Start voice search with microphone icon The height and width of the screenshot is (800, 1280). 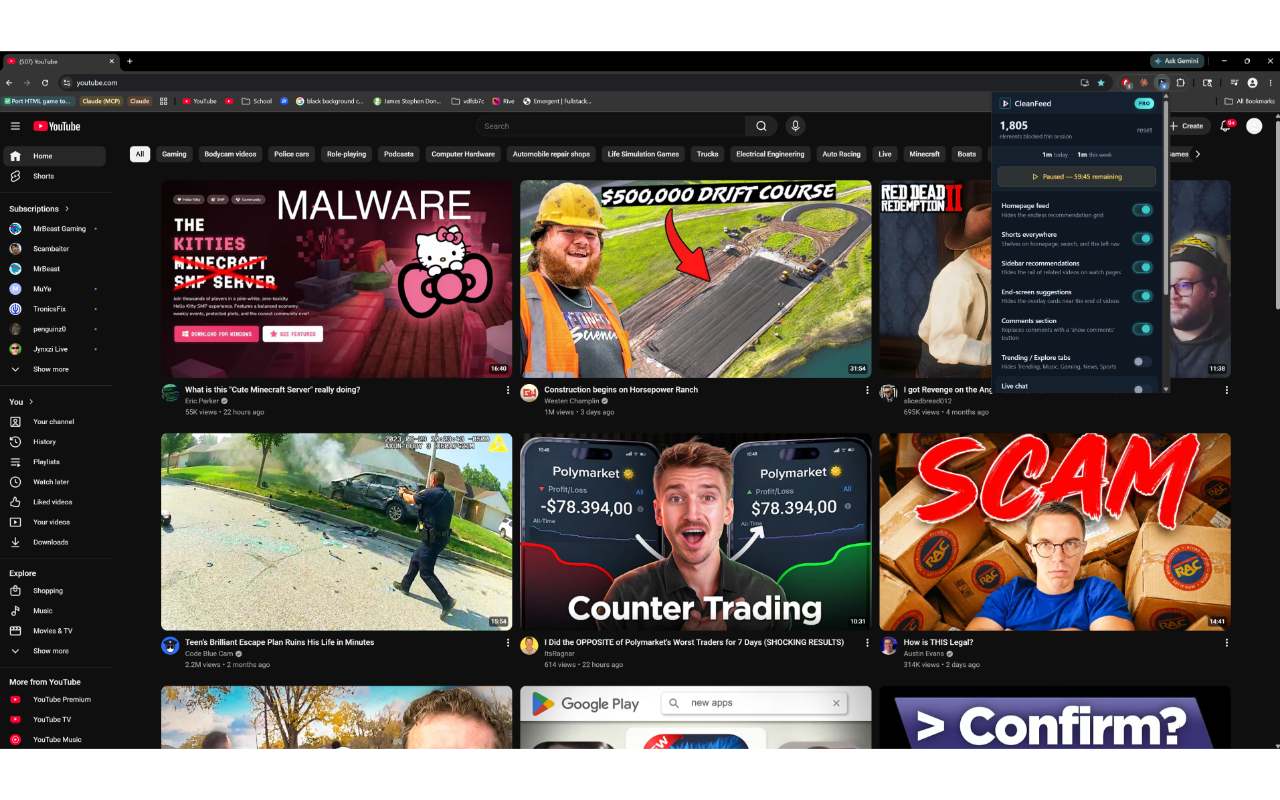pyautogui.click(x=795, y=126)
